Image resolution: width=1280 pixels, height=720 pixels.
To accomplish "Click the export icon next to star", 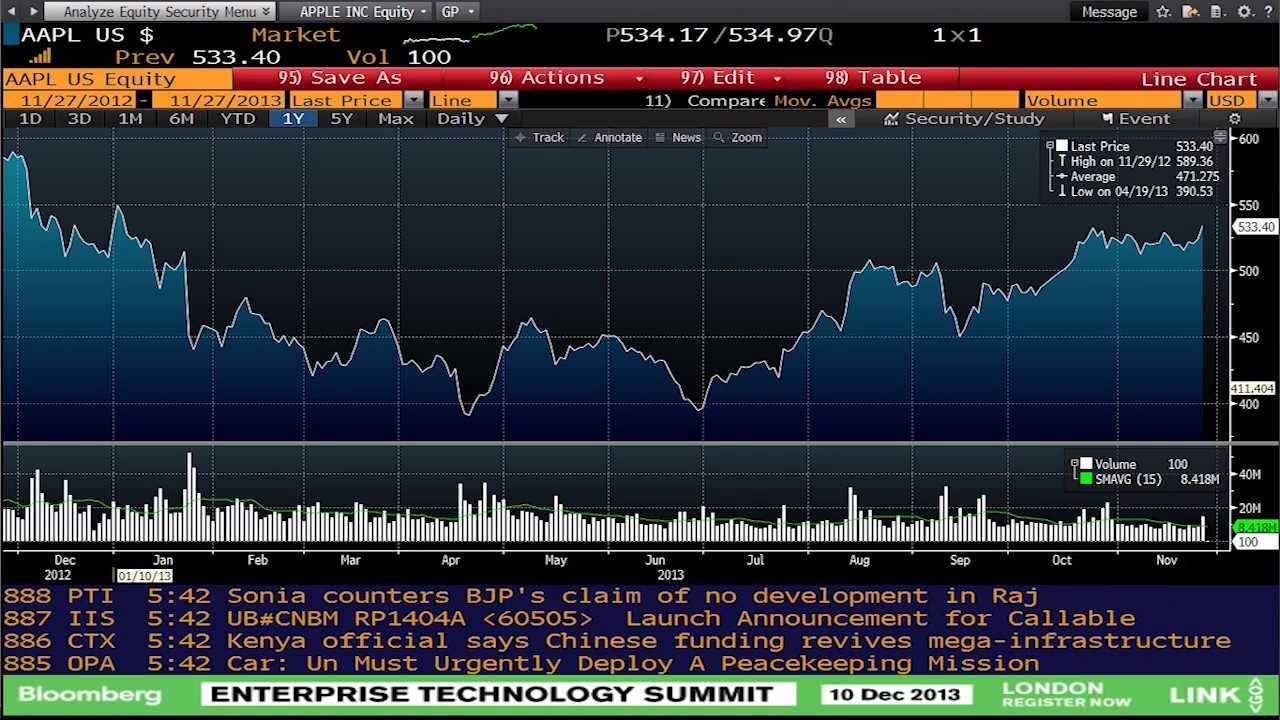I will pos(1190,12).
